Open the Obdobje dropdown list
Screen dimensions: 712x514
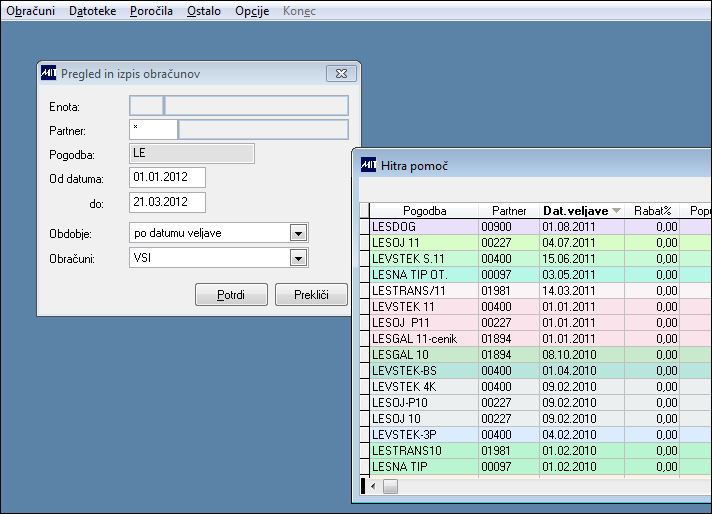[298, 233]
